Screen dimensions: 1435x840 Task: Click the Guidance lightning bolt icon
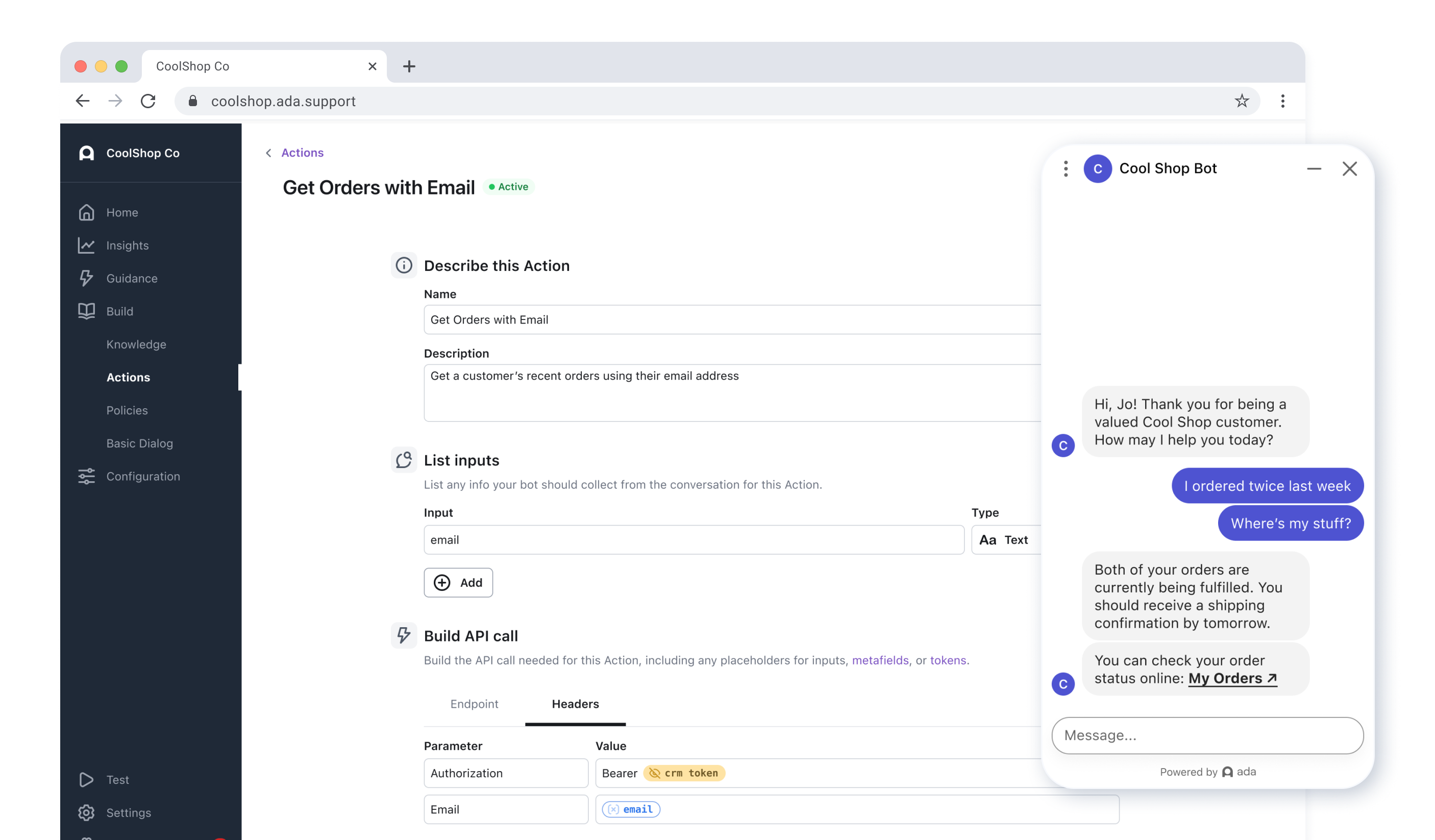(x=87, y=278)
